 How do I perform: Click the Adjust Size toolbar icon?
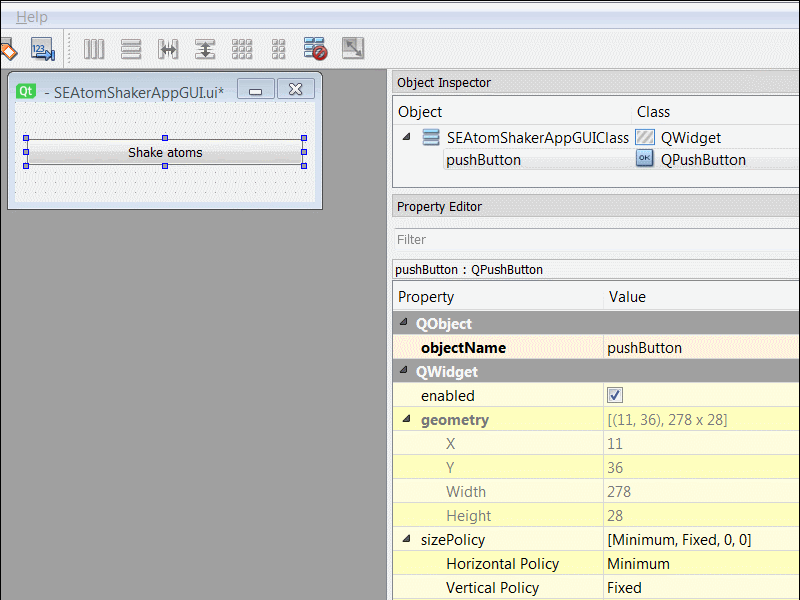pos(353,48)
